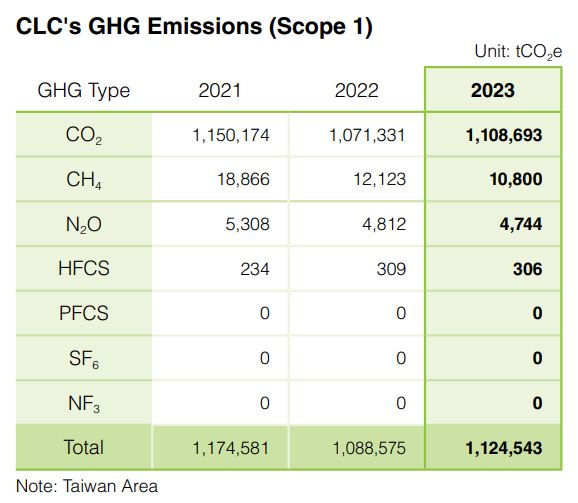Screen dimensions: 578x503
Task: Select the bold value 10,800
Action: [x=516, y=179]
